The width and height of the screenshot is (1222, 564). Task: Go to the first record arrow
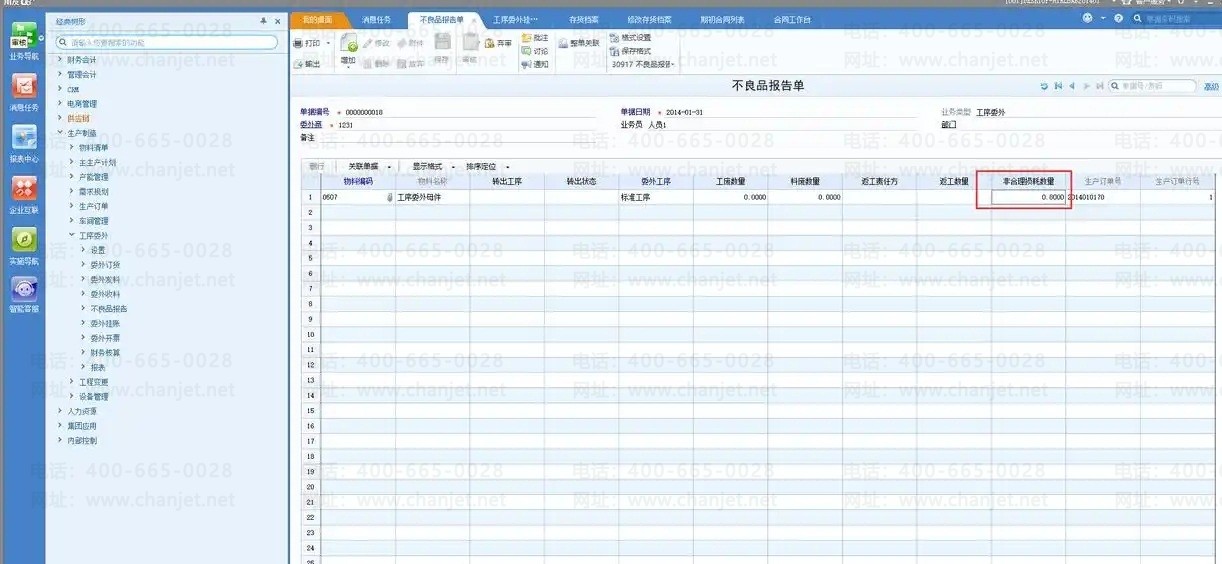click(1058, 87)
